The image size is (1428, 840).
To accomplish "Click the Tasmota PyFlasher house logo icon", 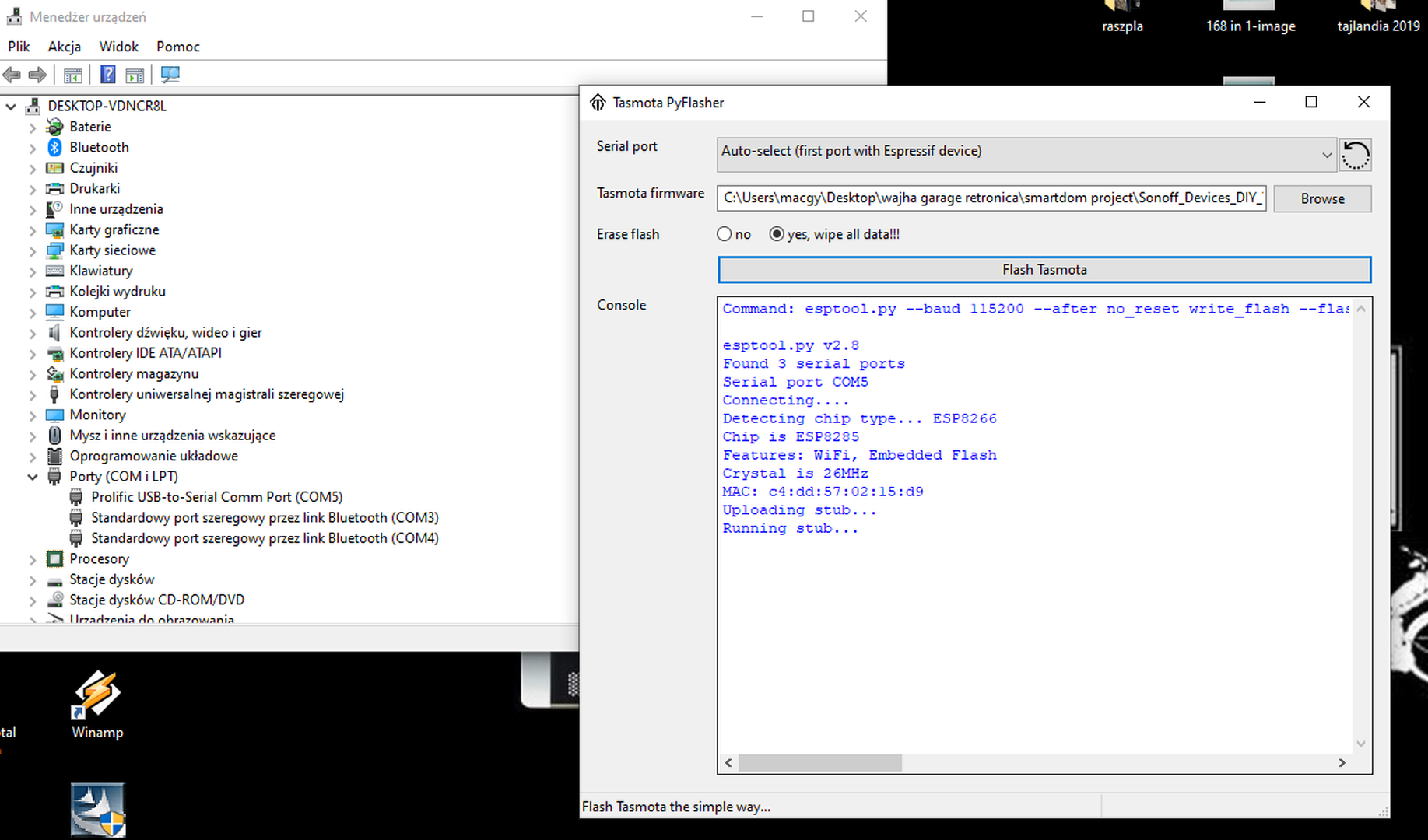I will 598,103.
